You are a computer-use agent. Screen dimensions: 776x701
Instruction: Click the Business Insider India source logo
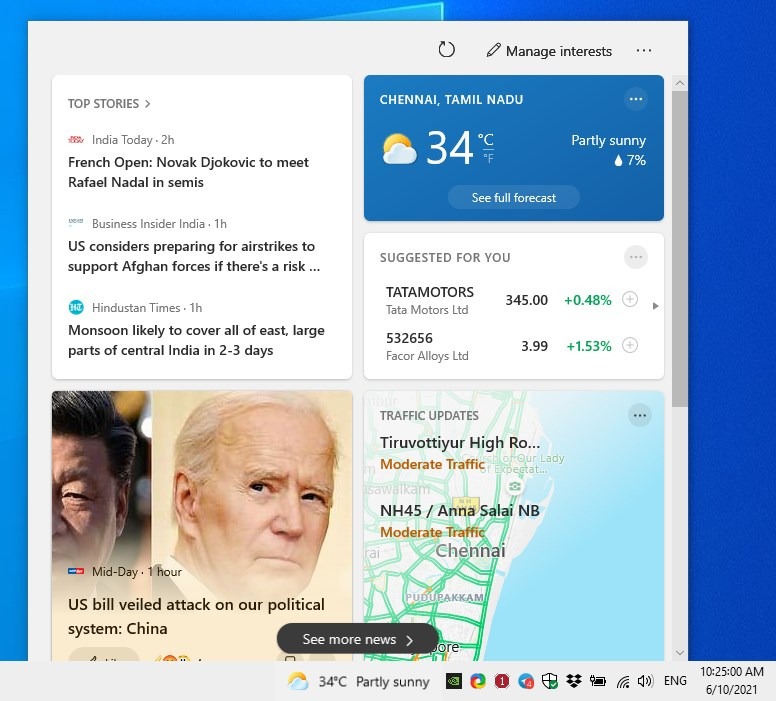pyautogui.click(x=76, y=222)
